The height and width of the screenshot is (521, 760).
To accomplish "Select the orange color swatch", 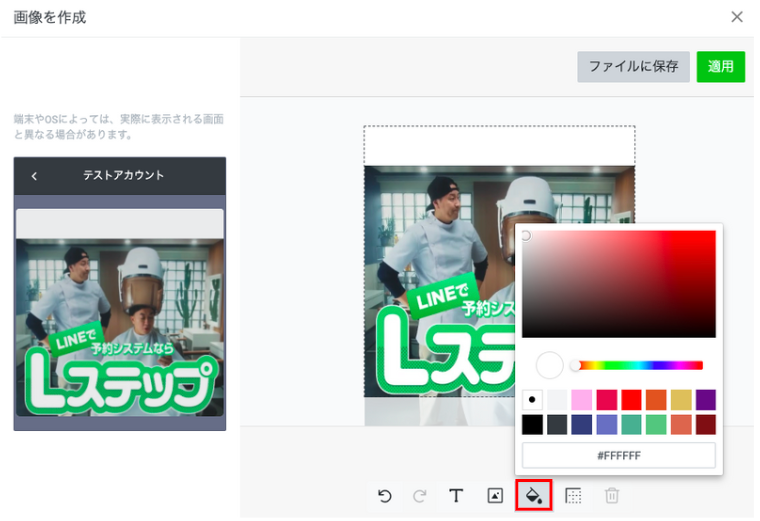I will click(656, 400).
